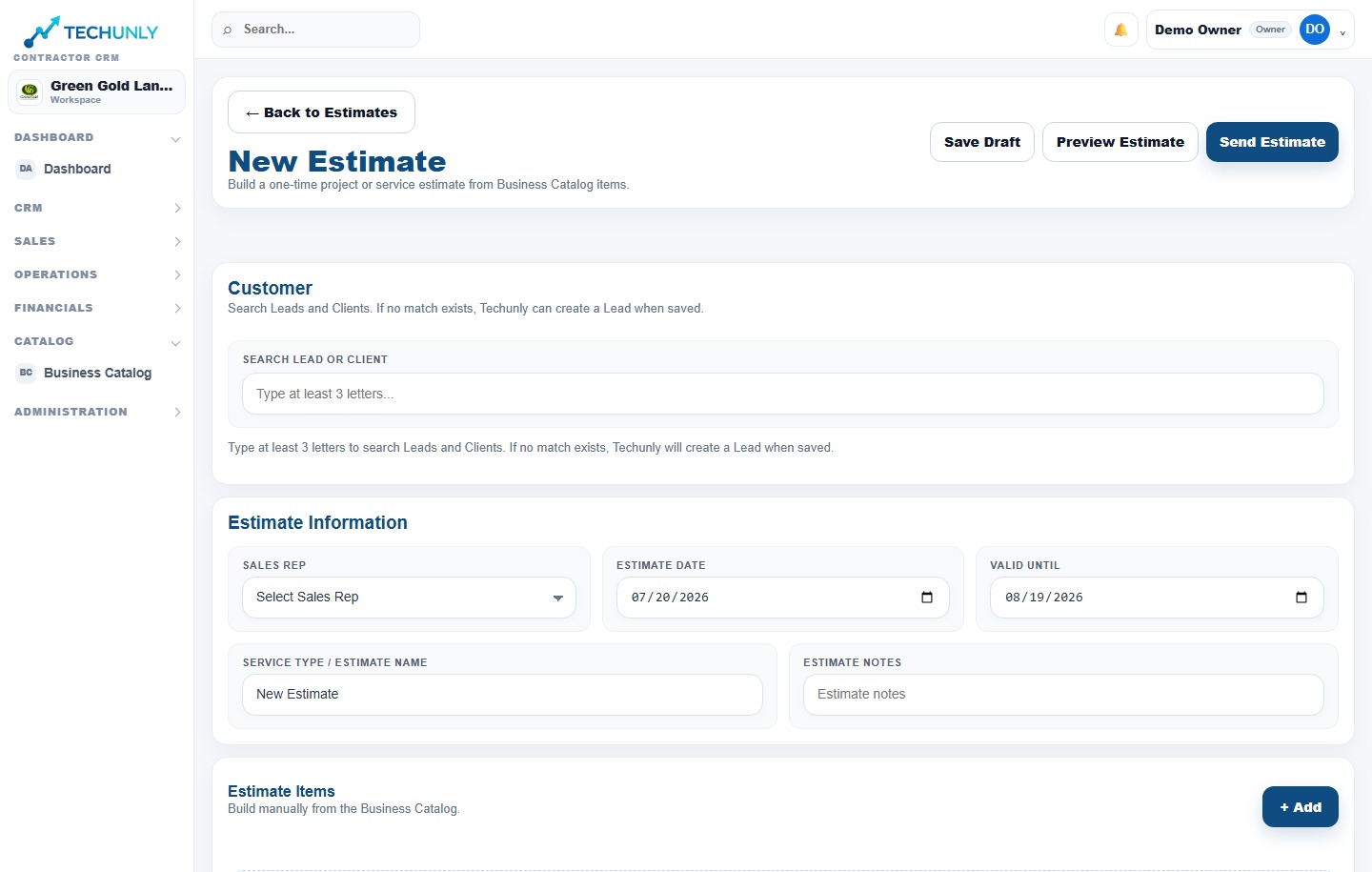
Task: Expand the Sales sidebar section
Action: (x=177, y=242)
